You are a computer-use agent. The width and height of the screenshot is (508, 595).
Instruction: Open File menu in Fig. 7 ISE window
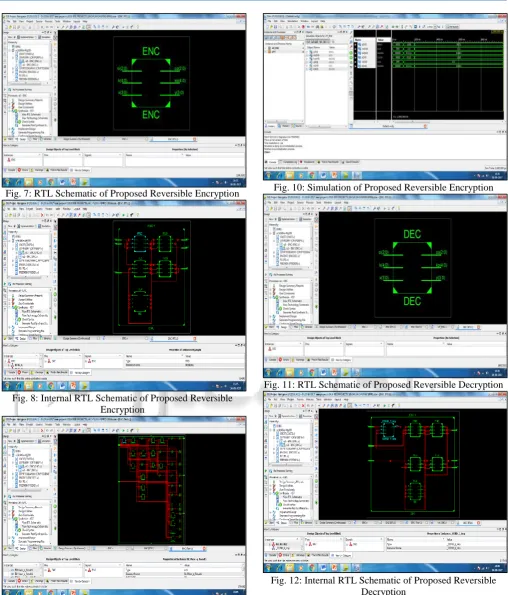[x=8, y=22]
